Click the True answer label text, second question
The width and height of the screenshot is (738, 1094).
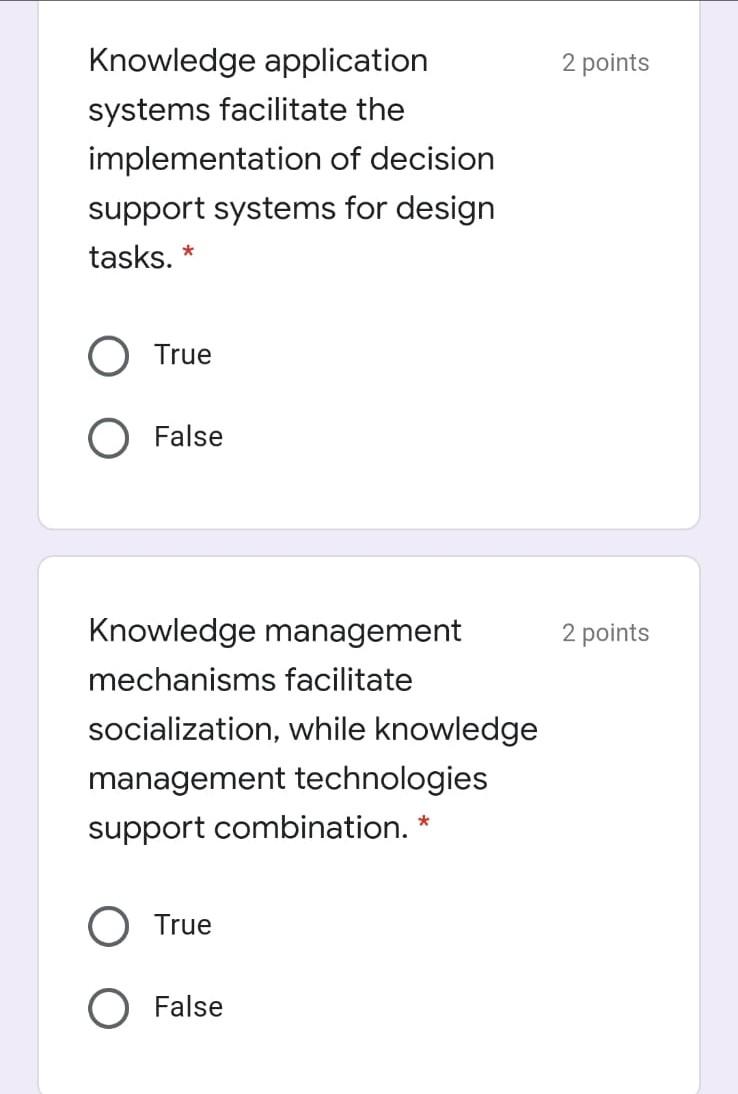(x=181, y=926)
